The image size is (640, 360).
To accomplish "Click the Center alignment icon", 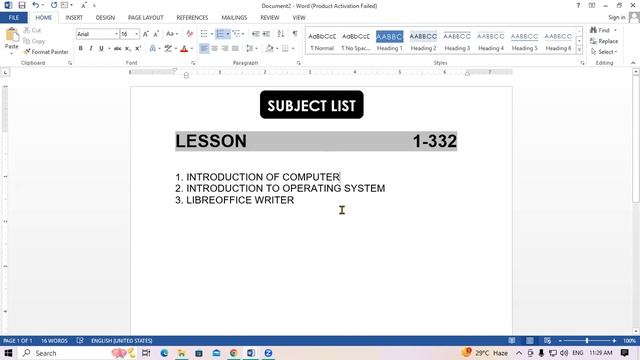I will point(214,49).
